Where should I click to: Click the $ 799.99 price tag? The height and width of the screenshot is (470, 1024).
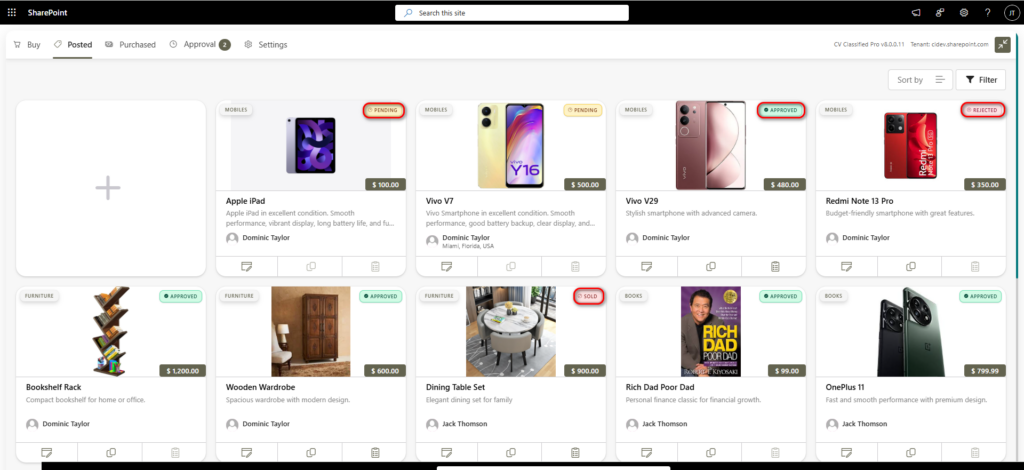(x=985, y=371)
